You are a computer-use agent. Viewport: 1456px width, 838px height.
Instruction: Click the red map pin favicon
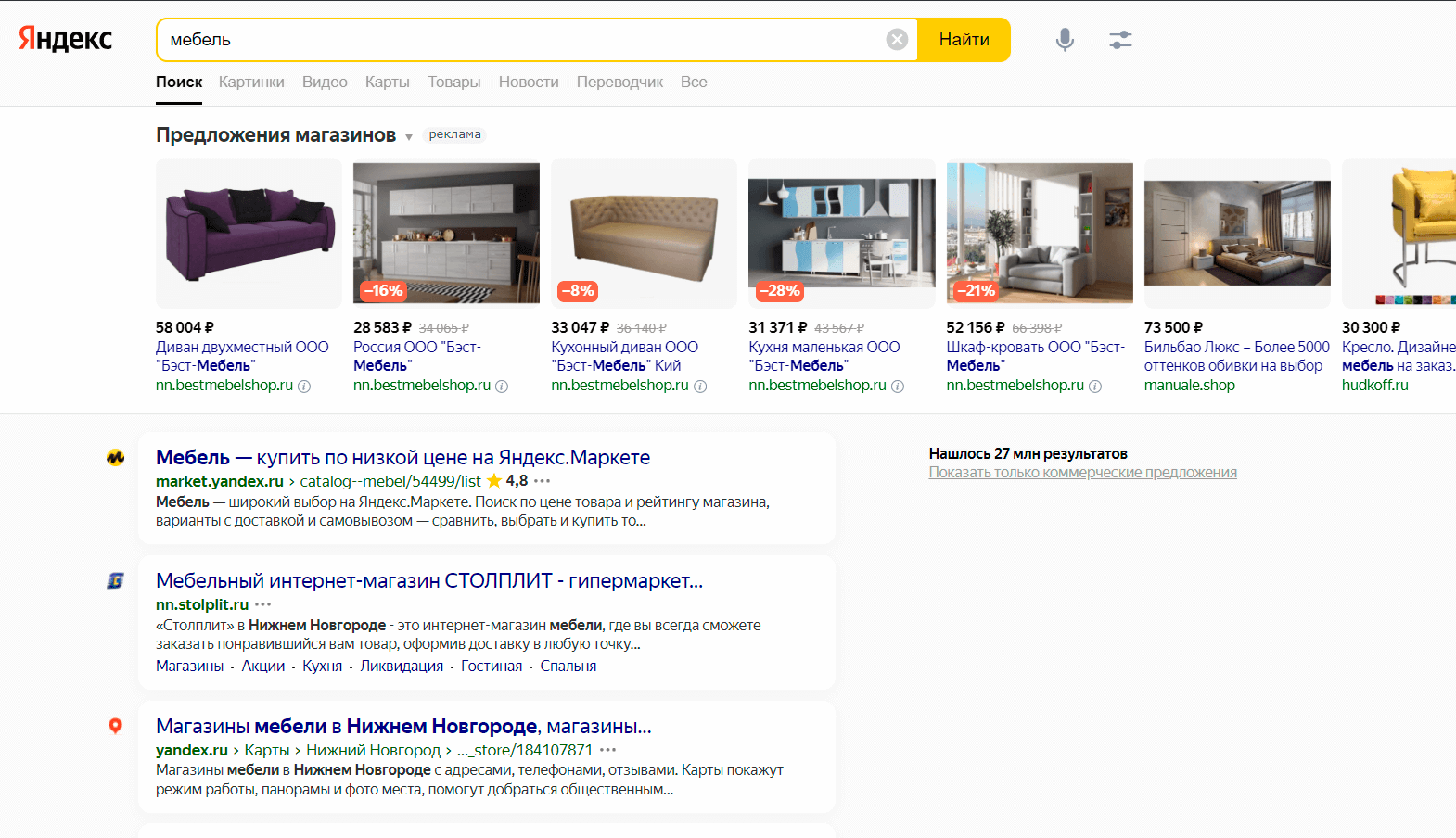[x=115, y=726]
